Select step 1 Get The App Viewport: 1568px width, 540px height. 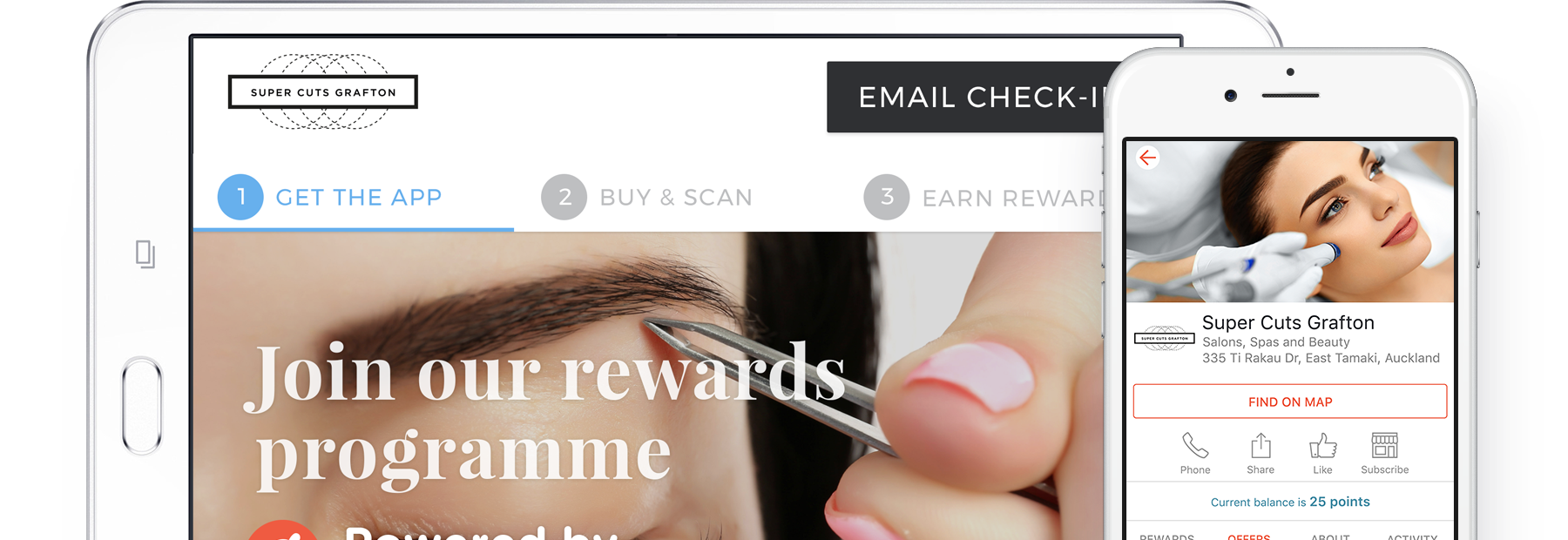tap(330, 198)
